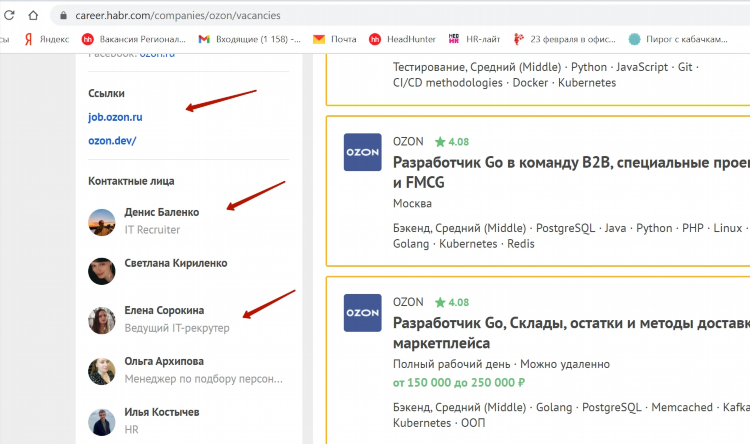Open Денис Баленко avatar photo

[101, 222]
